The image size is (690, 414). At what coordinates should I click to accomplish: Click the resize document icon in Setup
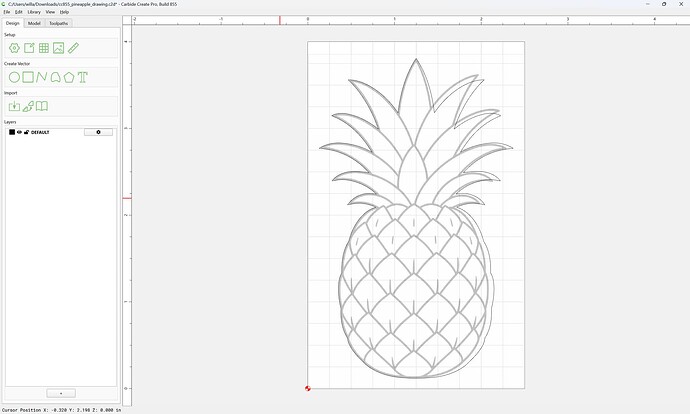click(29, 48)
